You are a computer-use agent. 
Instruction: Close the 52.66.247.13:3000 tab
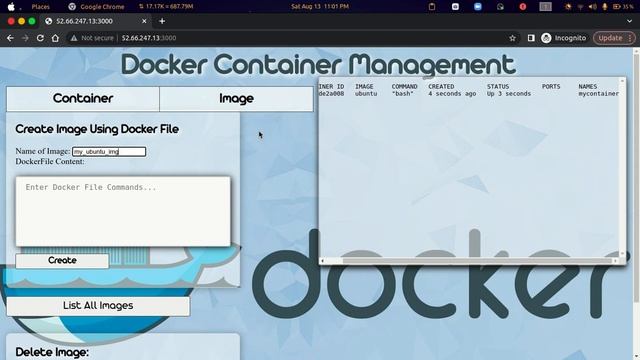click(144, 21)
